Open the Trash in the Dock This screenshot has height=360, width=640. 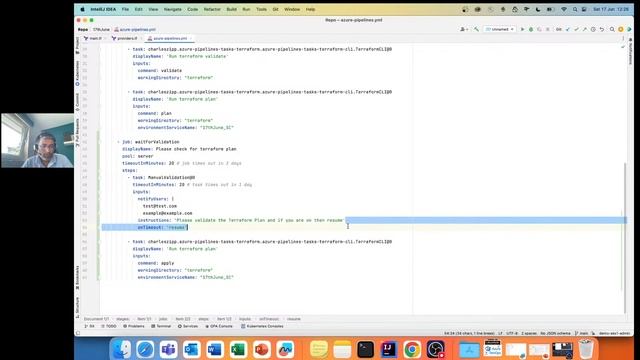click(x=586, y=349)
